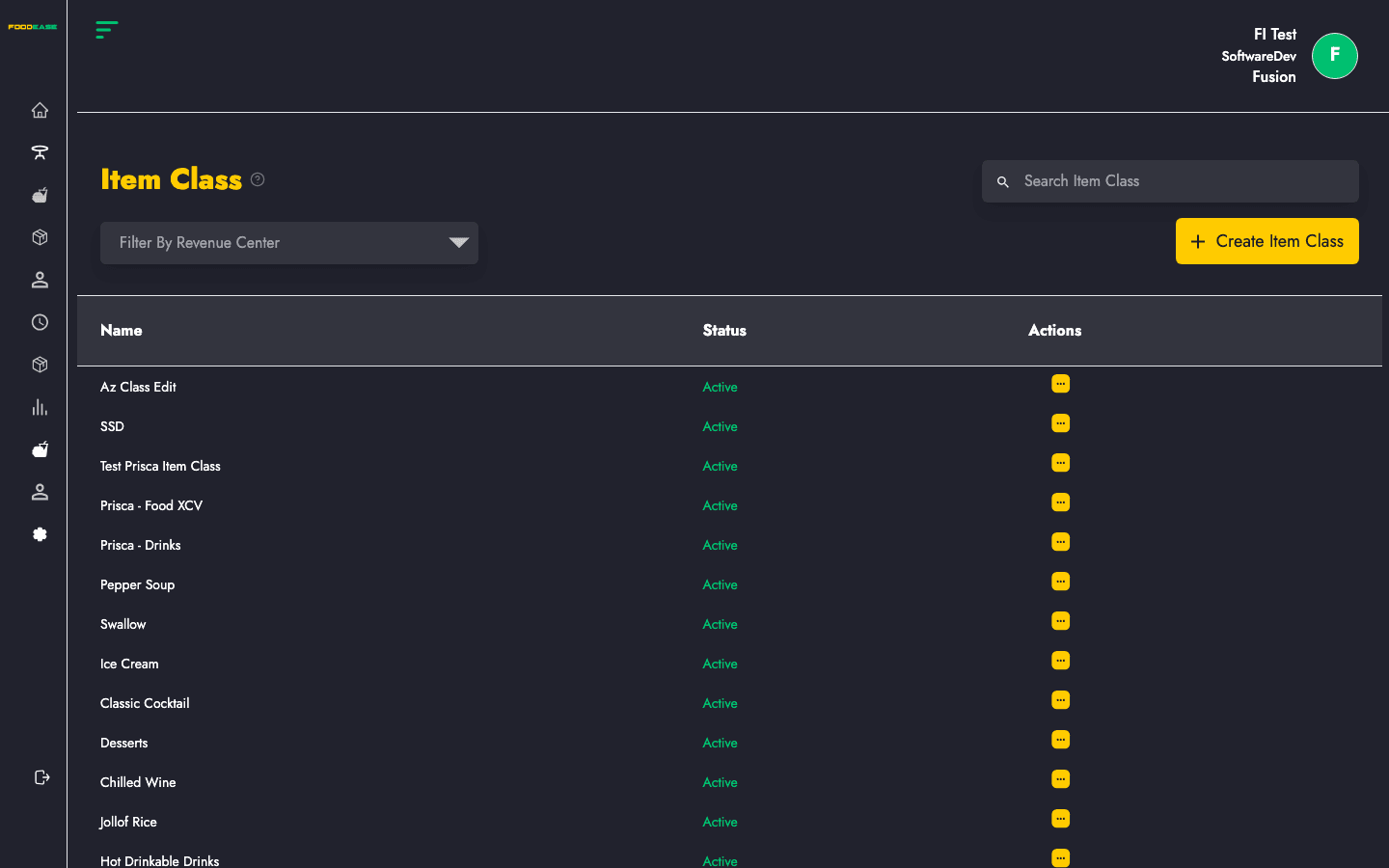Open actions menu for Jollof Rice

coord(1060,819)
